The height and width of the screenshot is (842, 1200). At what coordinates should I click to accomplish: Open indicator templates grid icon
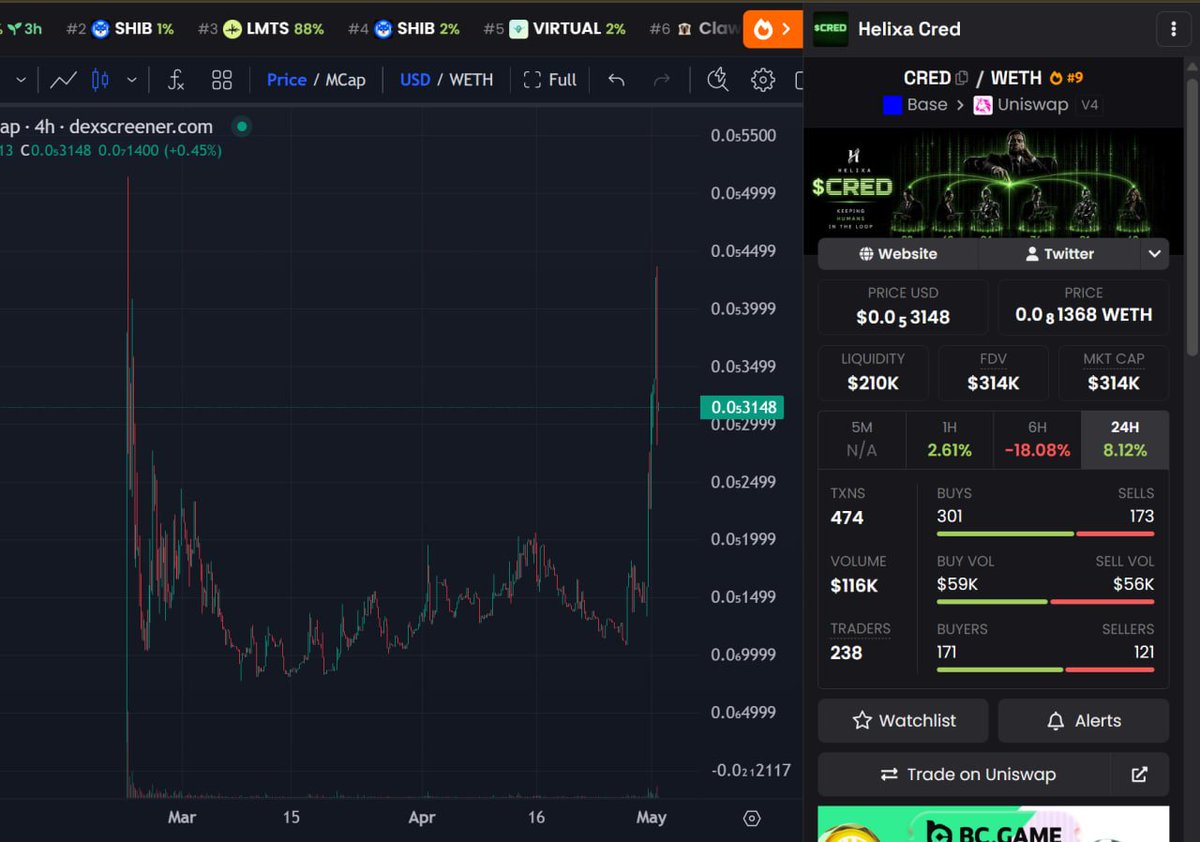222,80
